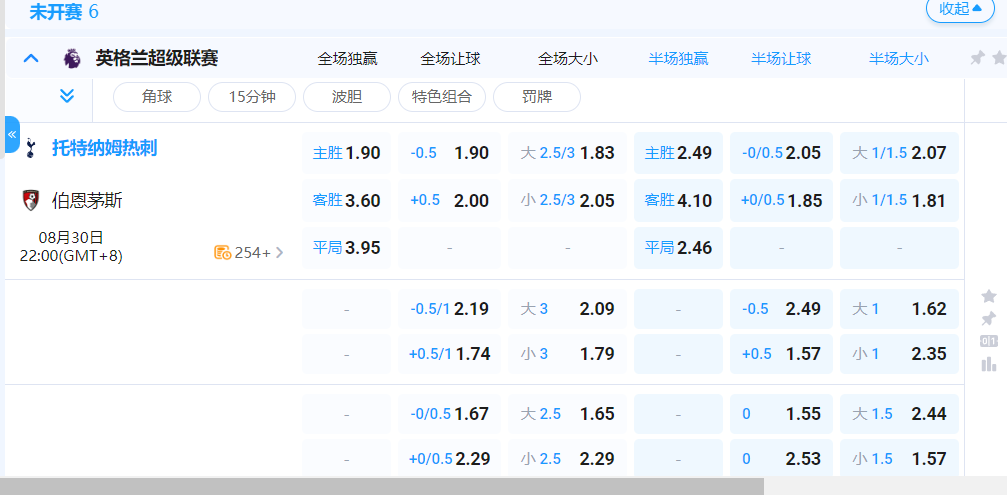Screen dimensions: 1007x495
Task: Open the 托特纳姆热刺 team link
Action: point(104,149)
